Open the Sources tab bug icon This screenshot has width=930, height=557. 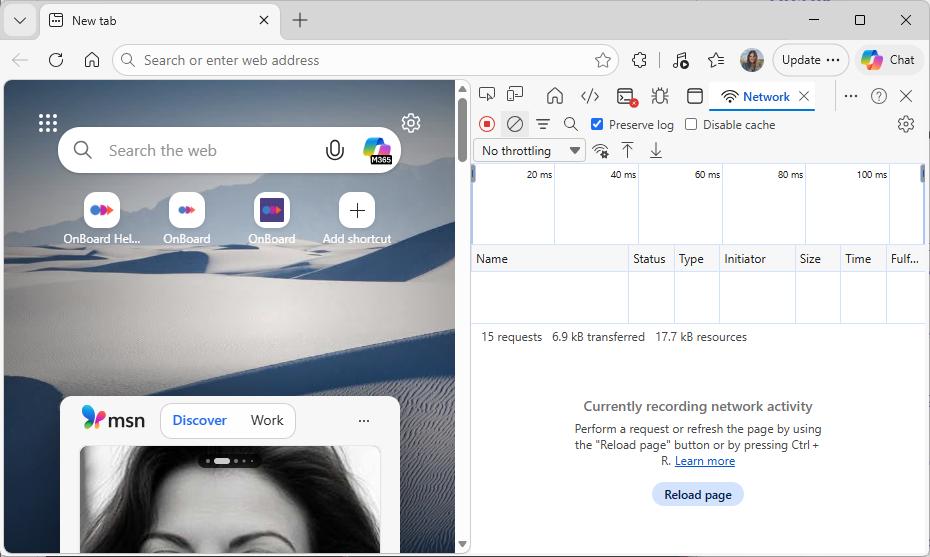(x=660, y=96)
